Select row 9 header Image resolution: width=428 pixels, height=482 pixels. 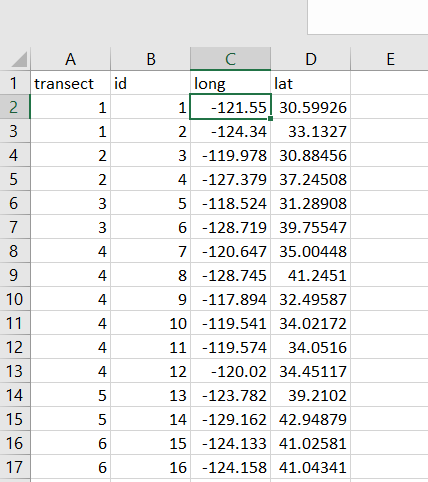coord(15,275)
